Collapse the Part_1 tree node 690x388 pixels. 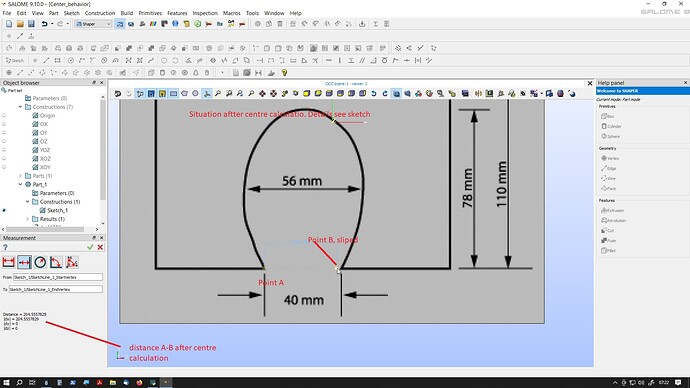pyautogui.click(x=20, y=184)
